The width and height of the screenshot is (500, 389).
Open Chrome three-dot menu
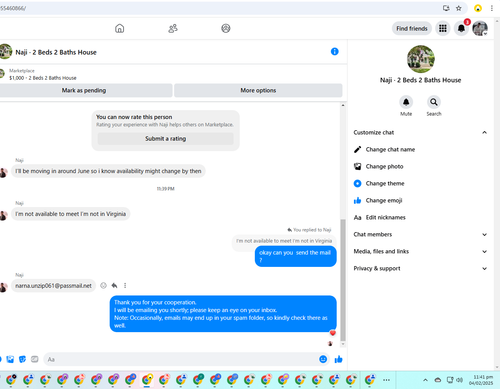492,8
